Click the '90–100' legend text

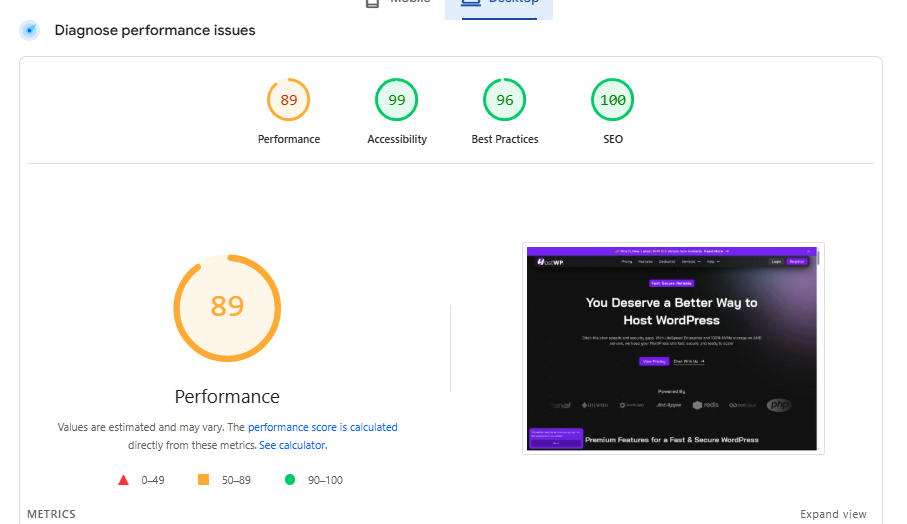coord(325,480)
